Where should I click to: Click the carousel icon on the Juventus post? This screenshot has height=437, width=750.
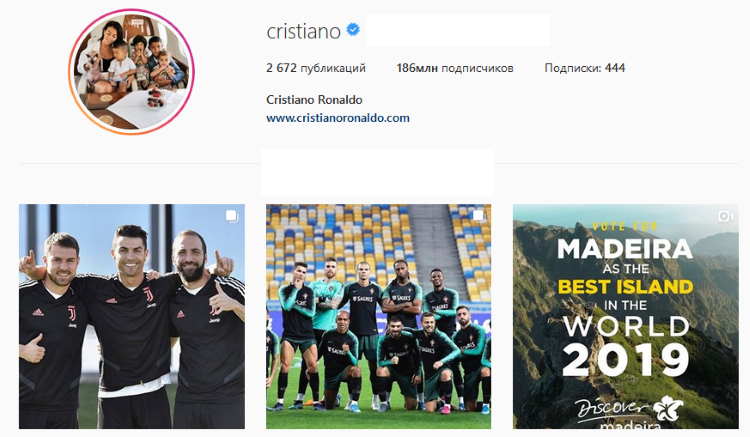(x=232, y=216)
